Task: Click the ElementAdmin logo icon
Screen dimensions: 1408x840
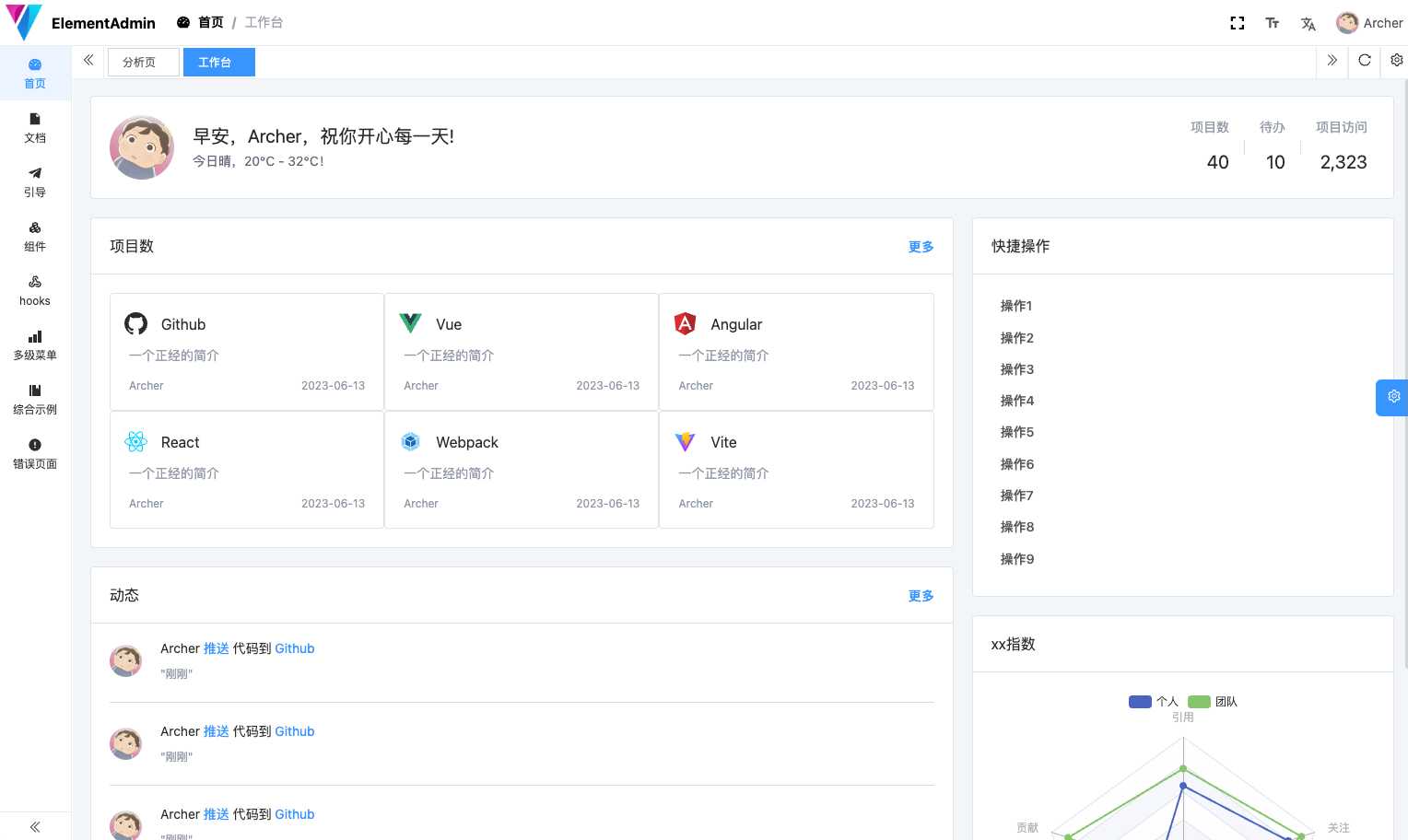Action: [23, 22]
